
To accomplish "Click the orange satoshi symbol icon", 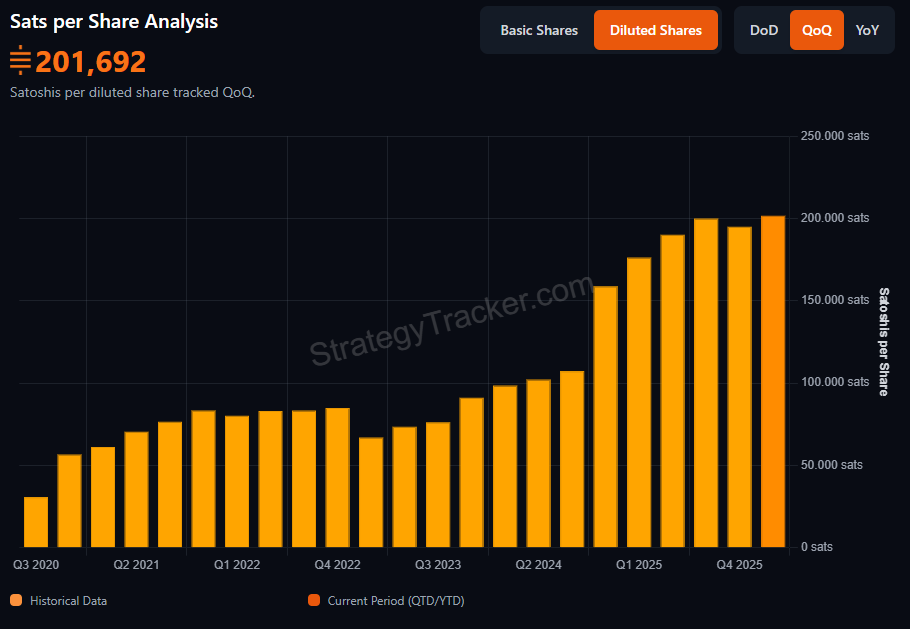I will [x=20, y=62].
